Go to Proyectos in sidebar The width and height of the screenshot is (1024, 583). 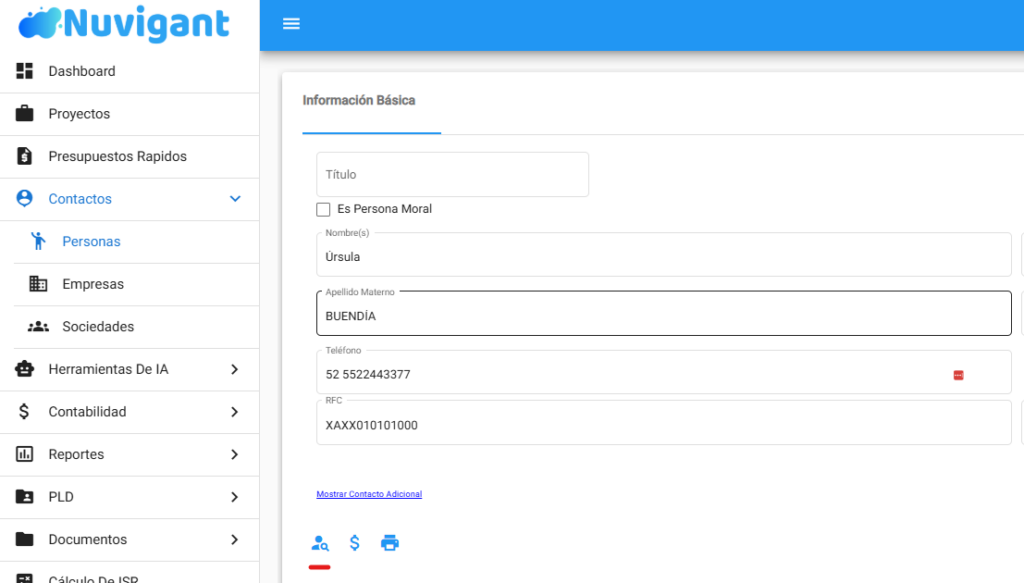pos(129,114)
